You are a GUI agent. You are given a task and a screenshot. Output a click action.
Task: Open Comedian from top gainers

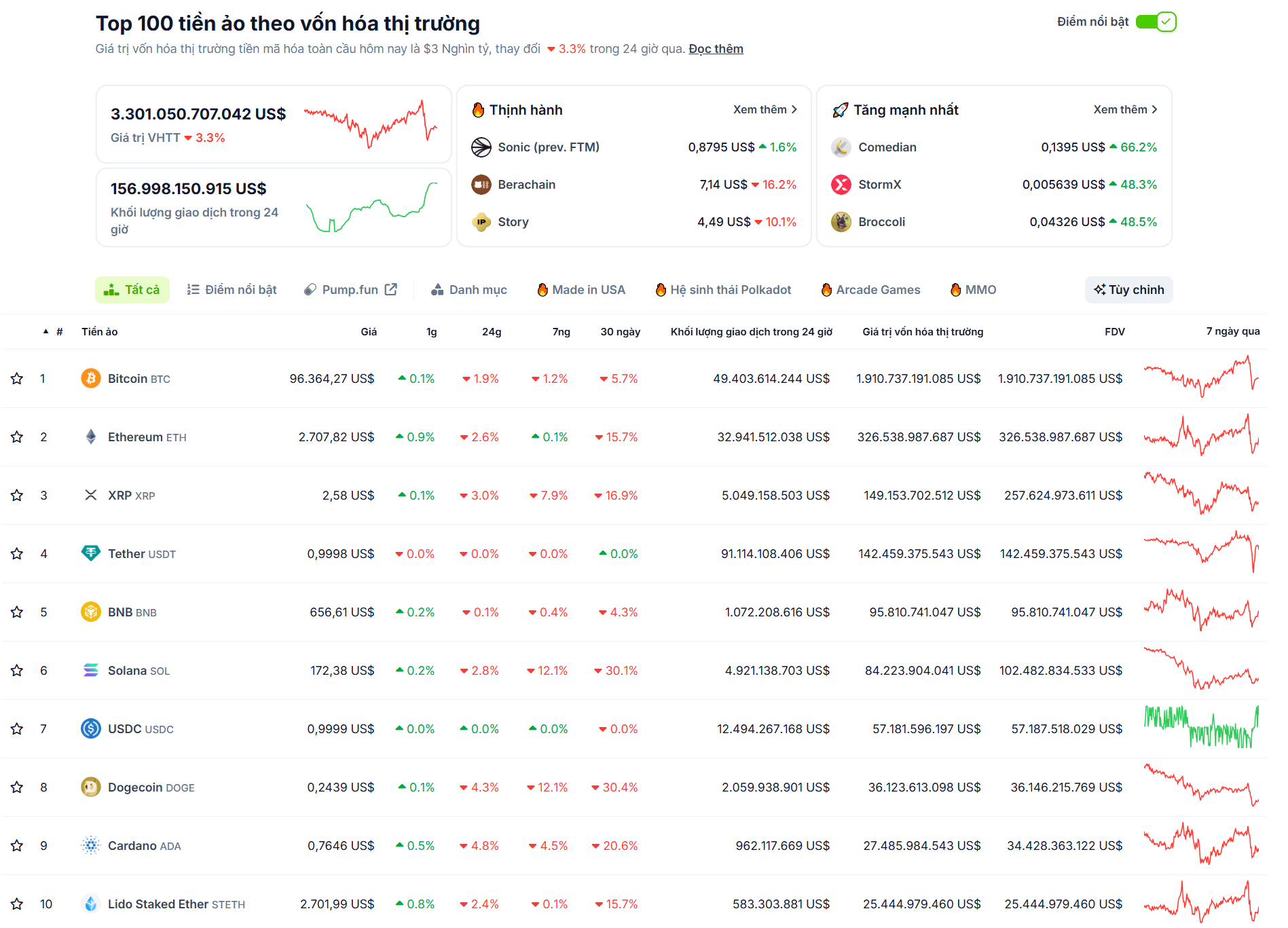tap(887, 147)
